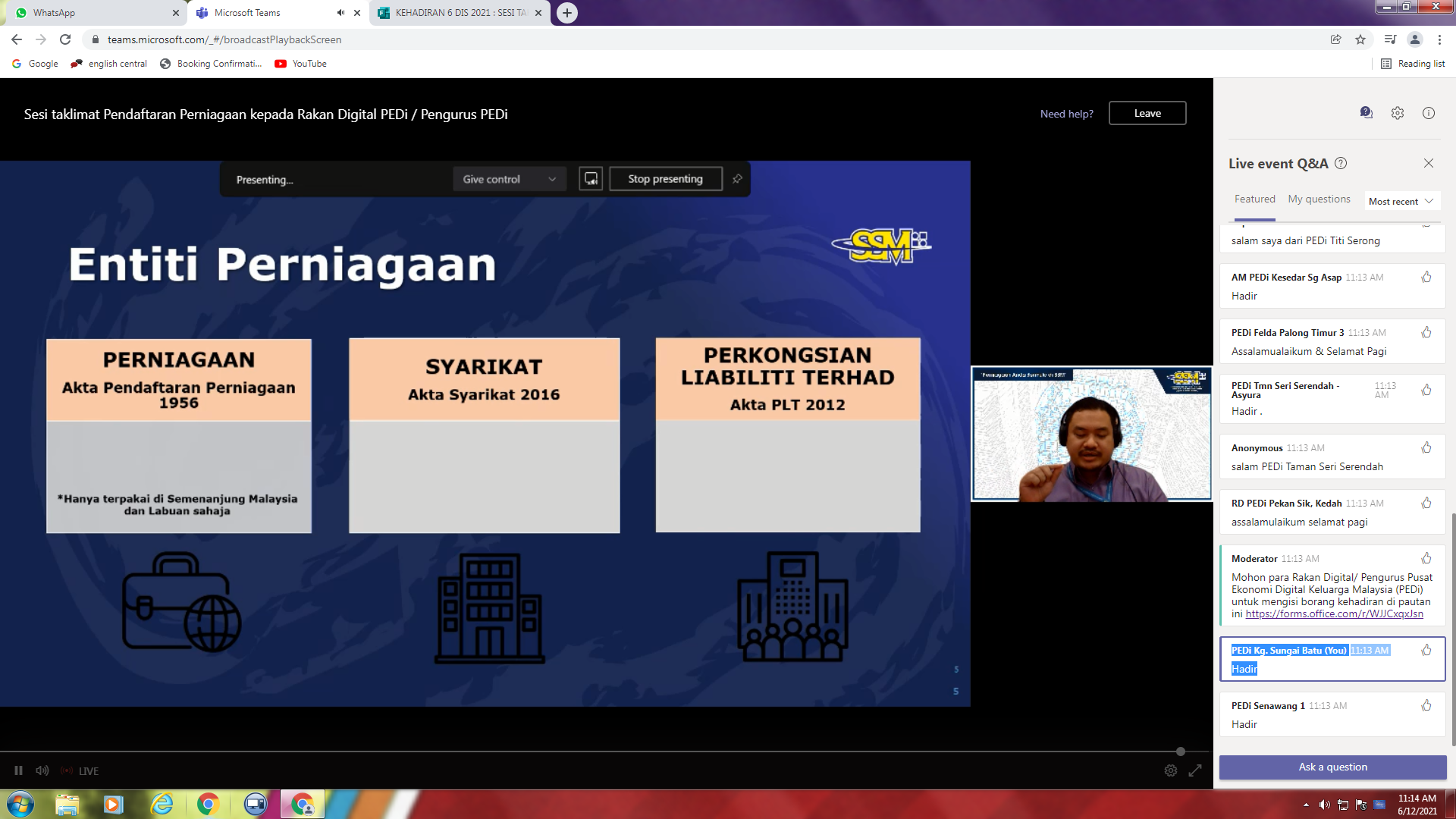Expand the Most recent sort dropdown
1456x819 pixels.
tap(1401, 201)
